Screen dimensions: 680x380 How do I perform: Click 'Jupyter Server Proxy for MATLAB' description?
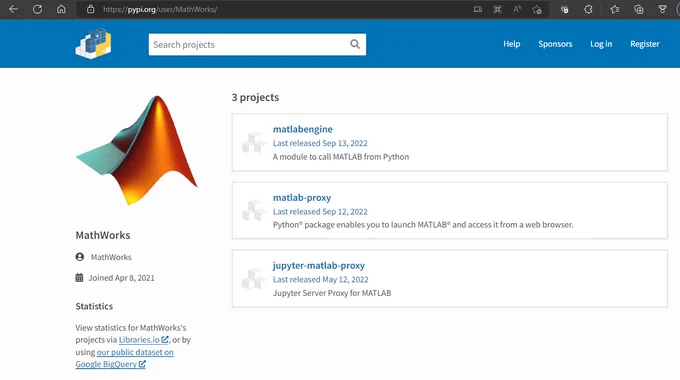[332, 293]
